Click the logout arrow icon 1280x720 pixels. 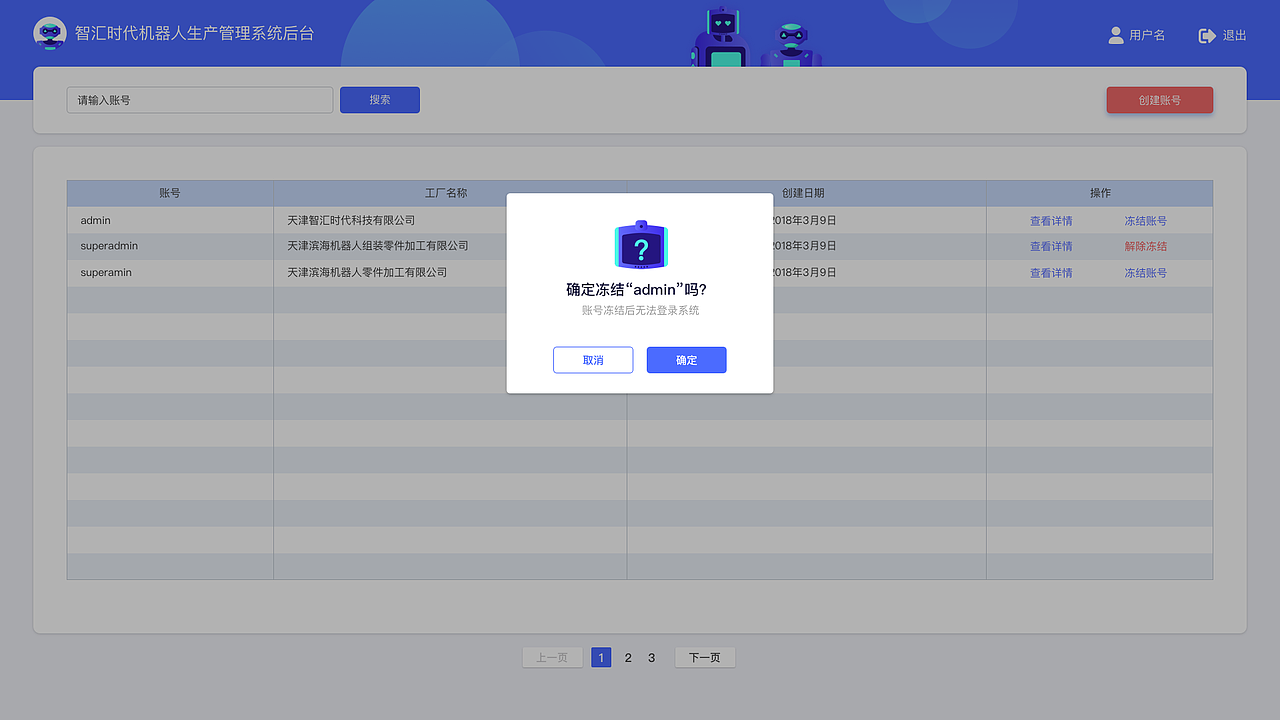pyautogui.click(x=1207, y=35)
